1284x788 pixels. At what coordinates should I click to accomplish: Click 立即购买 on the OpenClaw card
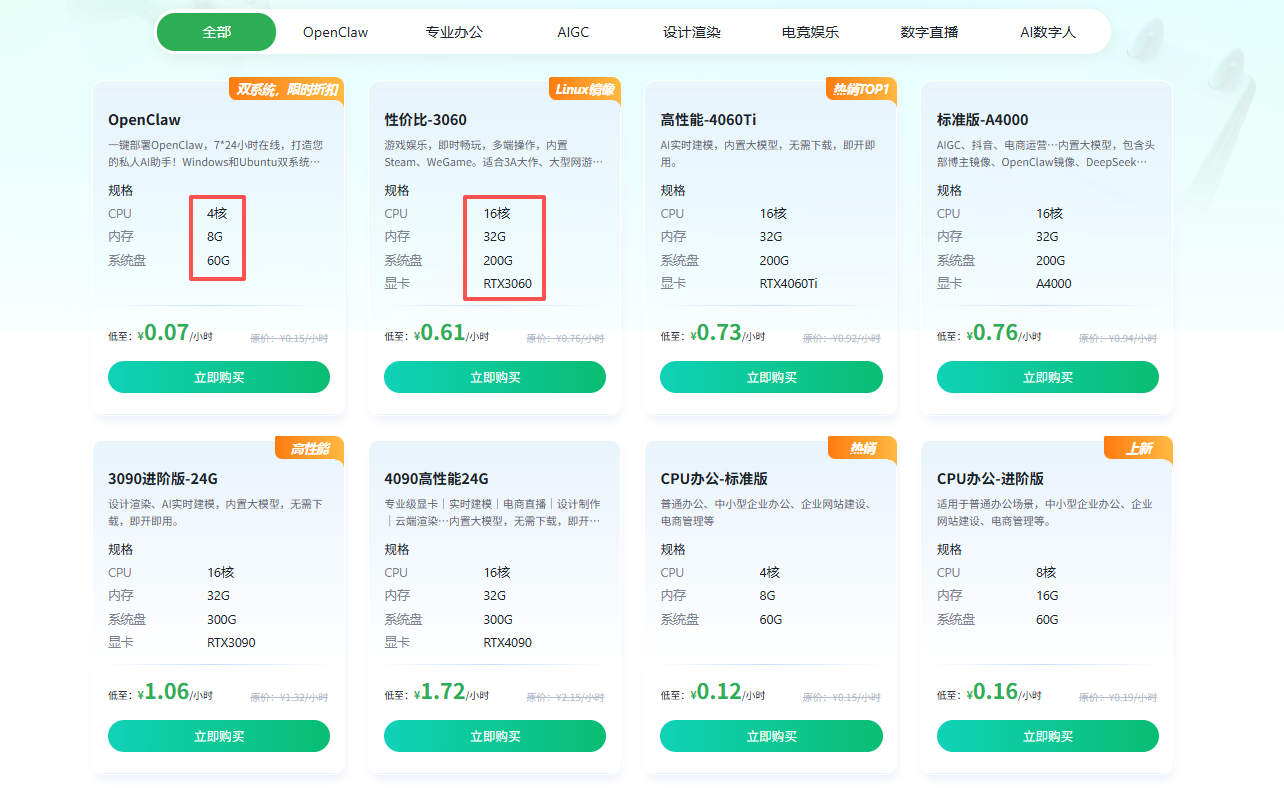pos(219,377)
